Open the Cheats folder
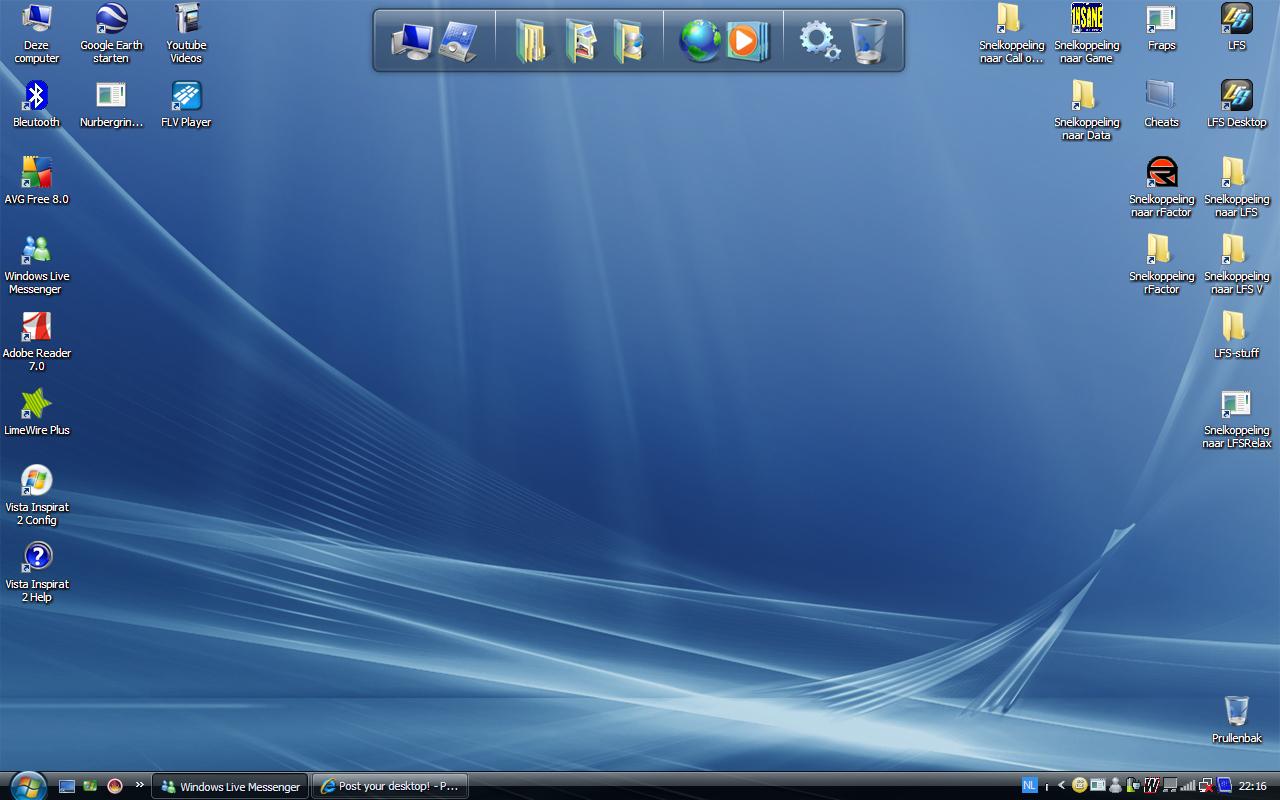The height and width of the screenshot is (800, 1280). pyautogui.click(x=1161, y=105)
